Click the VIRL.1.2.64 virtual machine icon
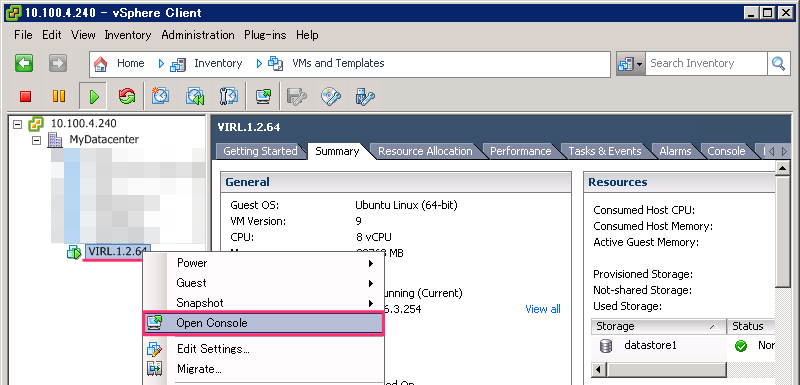The height and width of the screenshot is (385, 800). (x=74, y=251)
